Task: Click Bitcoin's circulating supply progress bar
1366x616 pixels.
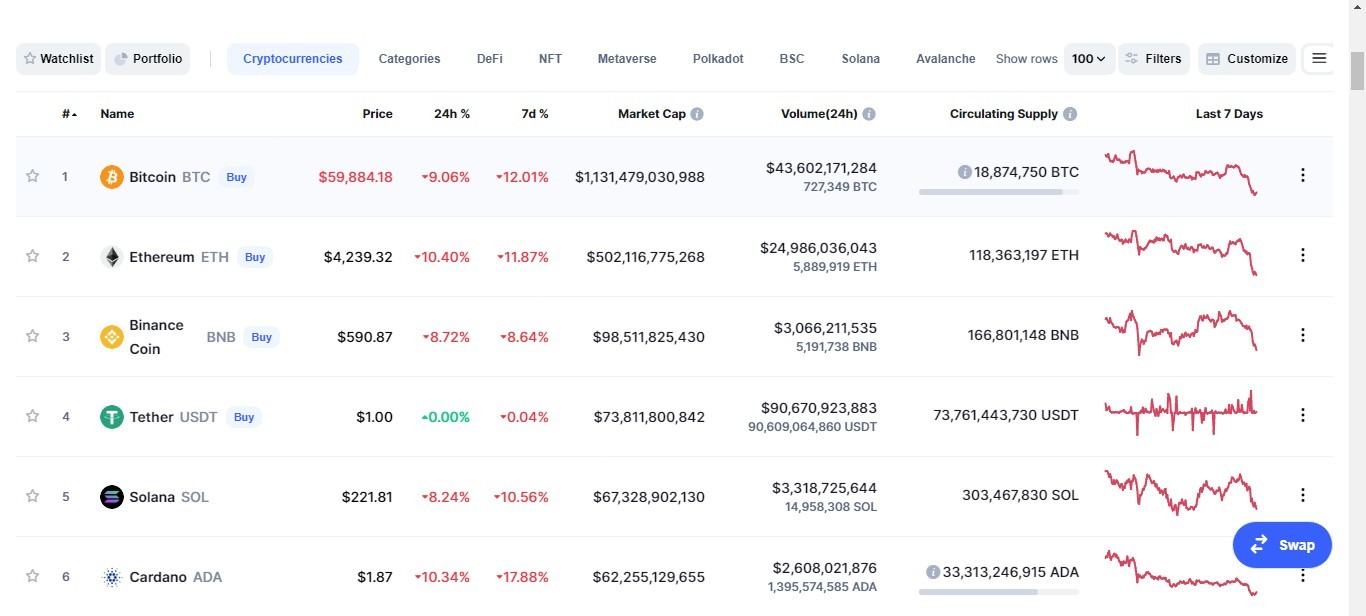Action: pos(999,192)
